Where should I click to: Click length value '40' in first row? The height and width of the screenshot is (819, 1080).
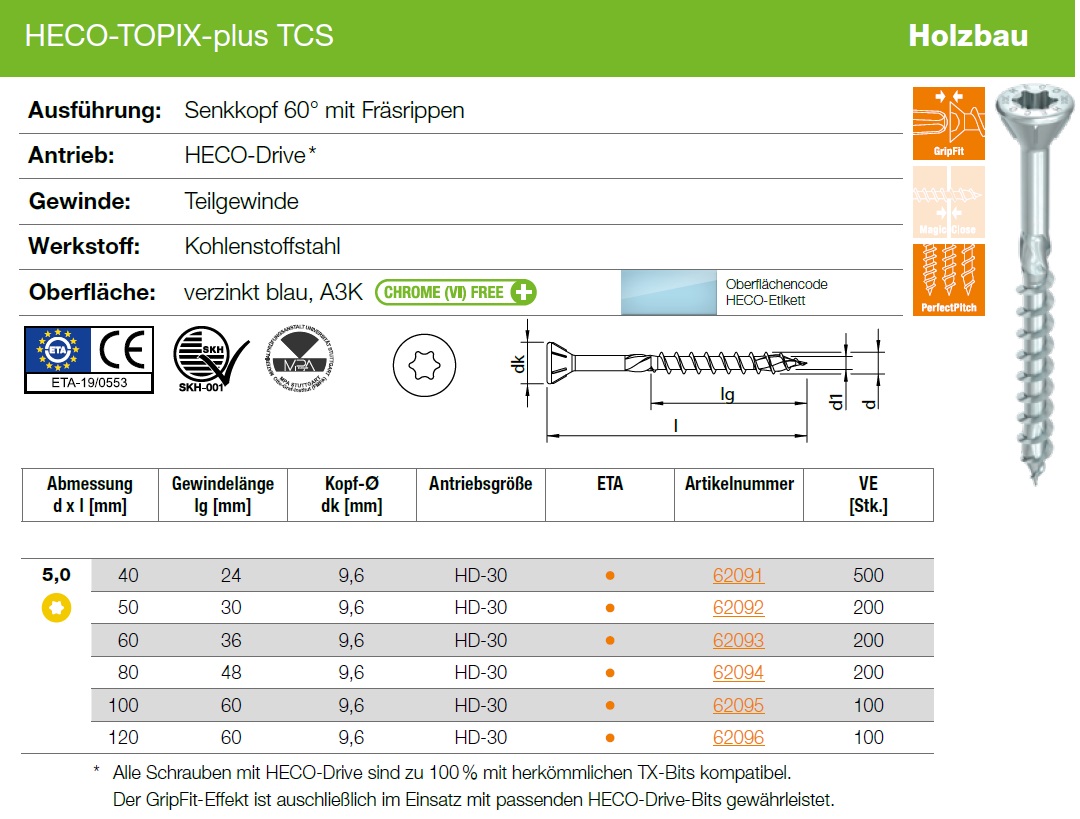128,575
